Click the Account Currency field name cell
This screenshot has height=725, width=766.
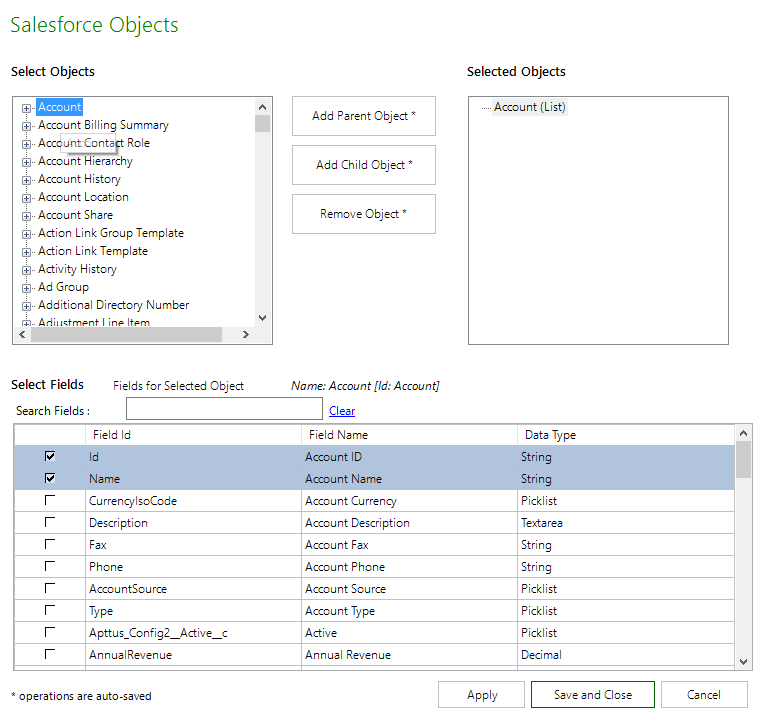[409, 501]
